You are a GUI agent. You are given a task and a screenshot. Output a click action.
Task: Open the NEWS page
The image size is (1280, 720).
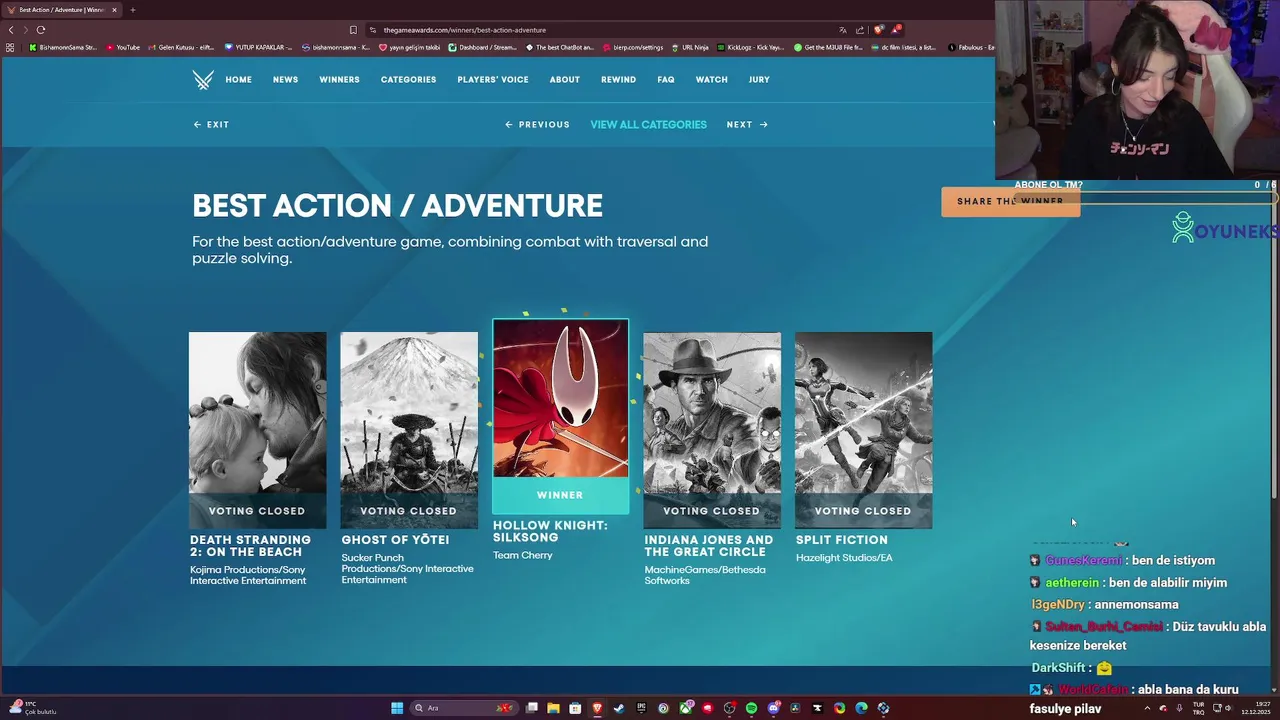[285, 80]
